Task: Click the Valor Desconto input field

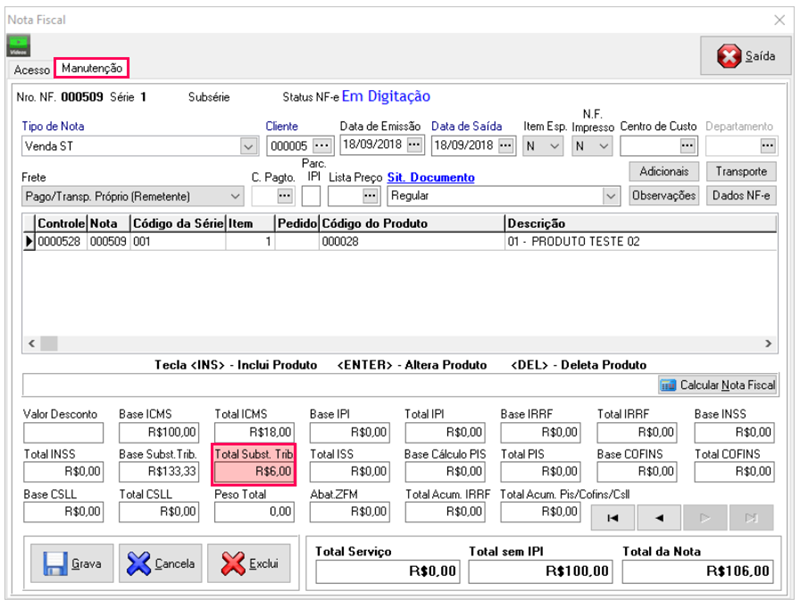Action: [63, 433]
